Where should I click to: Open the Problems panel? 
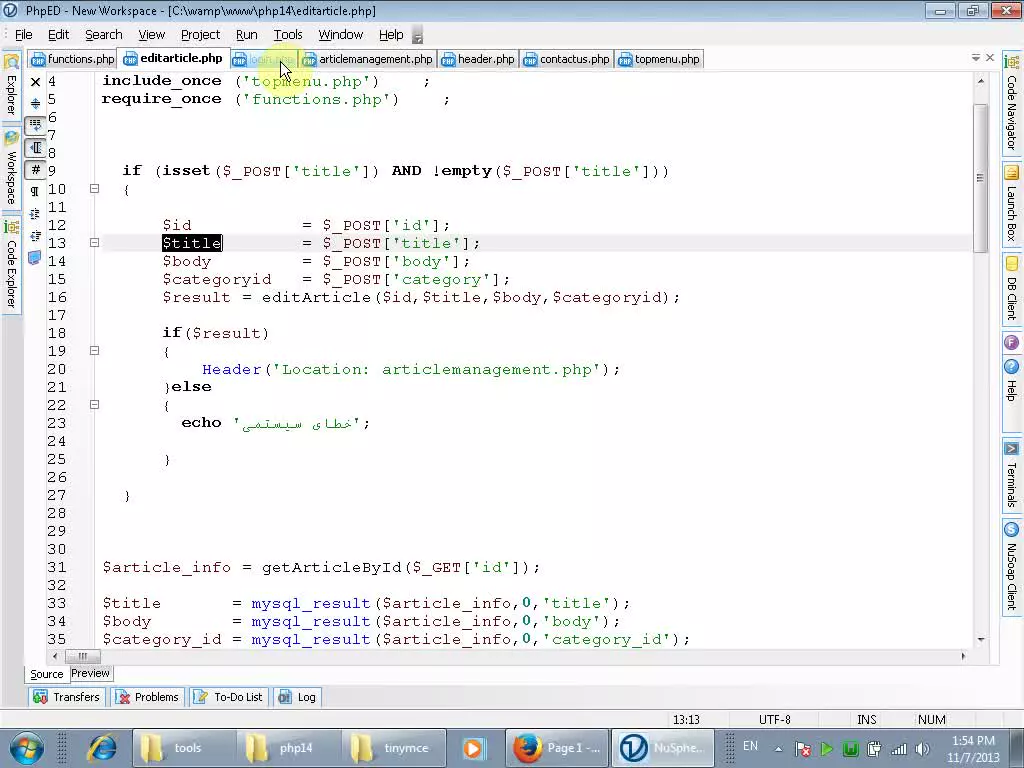point(147,697)
